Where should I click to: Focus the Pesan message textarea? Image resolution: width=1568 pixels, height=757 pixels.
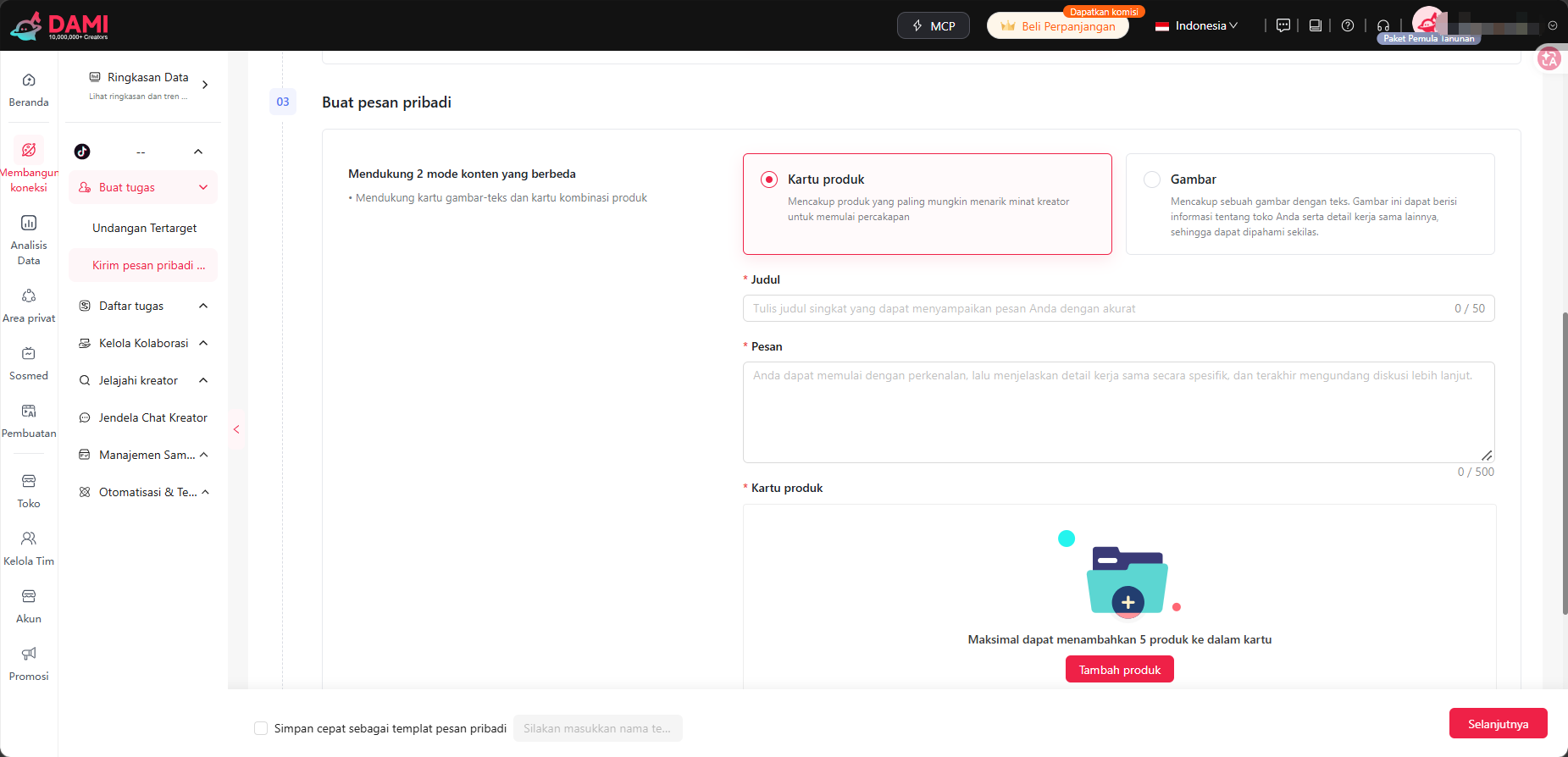(x=1119, y=412)
